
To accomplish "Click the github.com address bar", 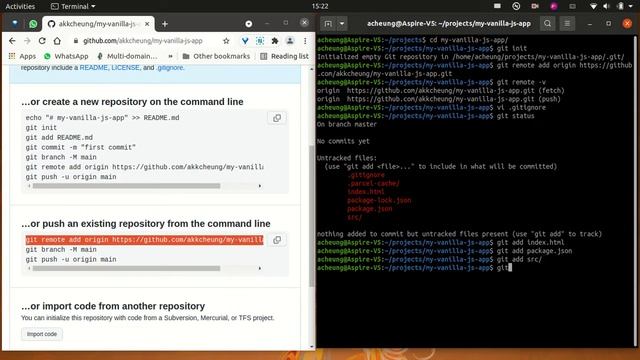I will (x=143, y=41).
